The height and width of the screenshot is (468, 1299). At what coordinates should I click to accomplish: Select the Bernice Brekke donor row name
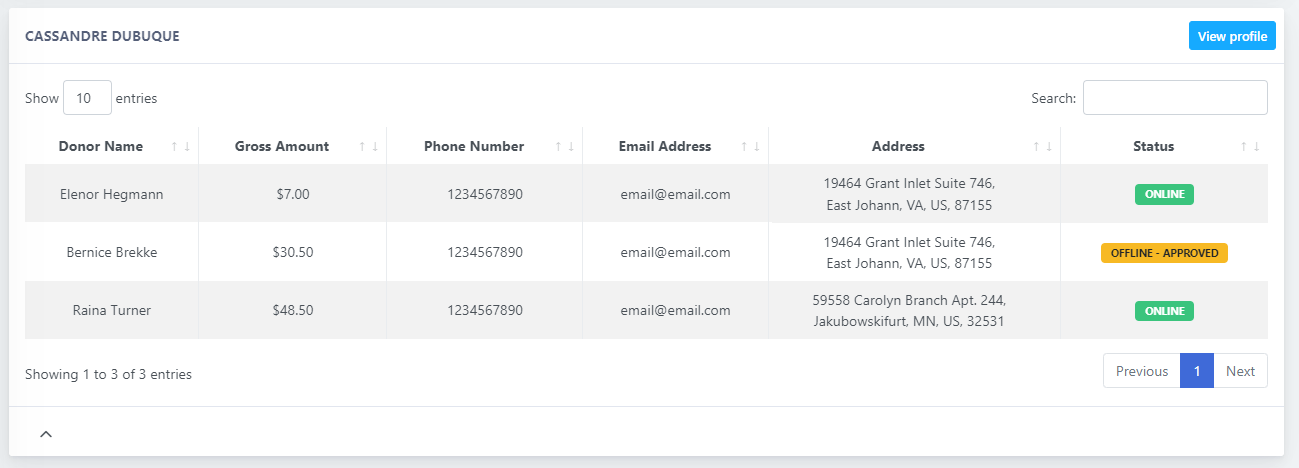pos(112,252)
